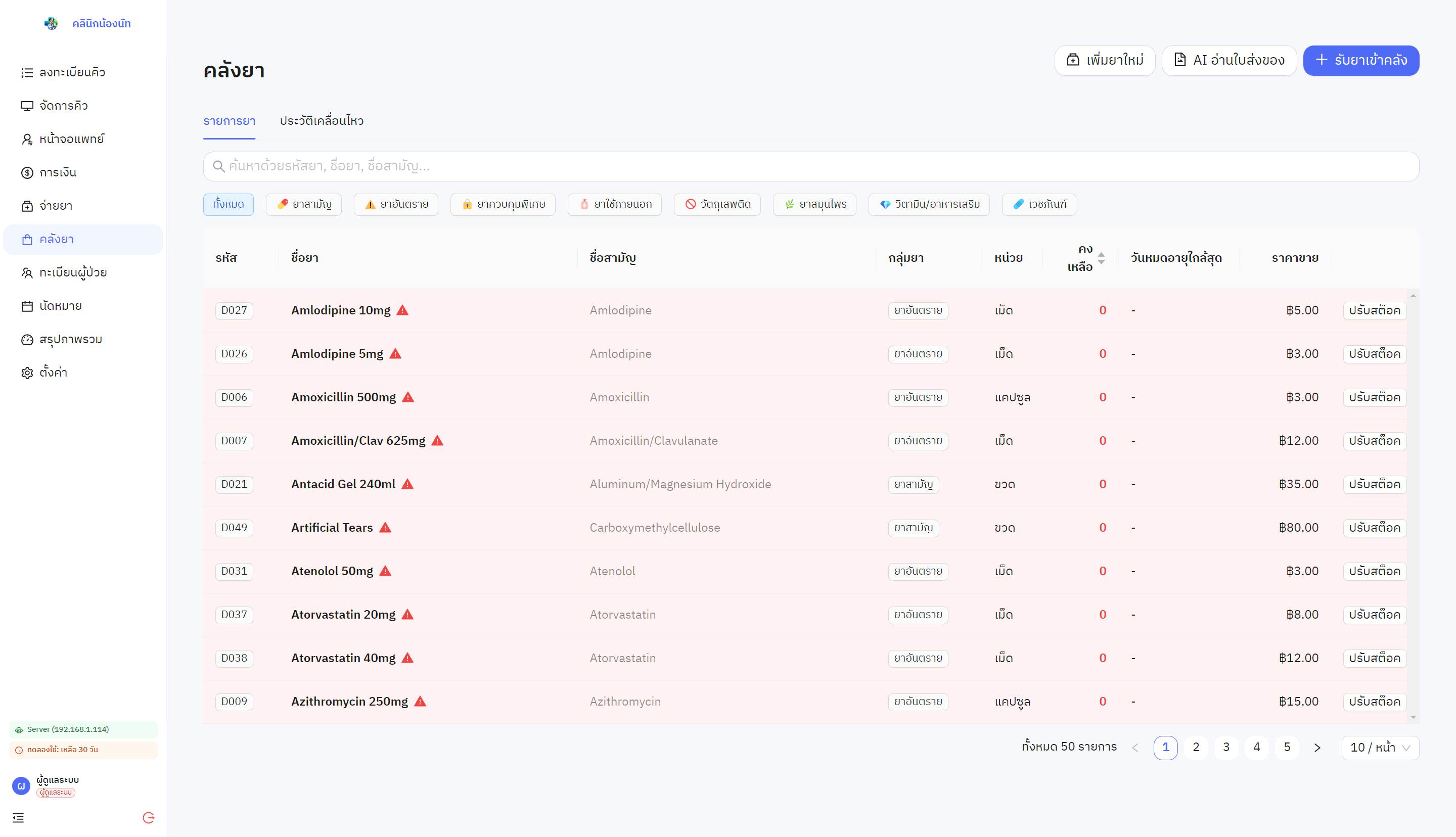Go to สรุปภาพรวม dashboard
Screen dimensions: 1456x837
70,339
